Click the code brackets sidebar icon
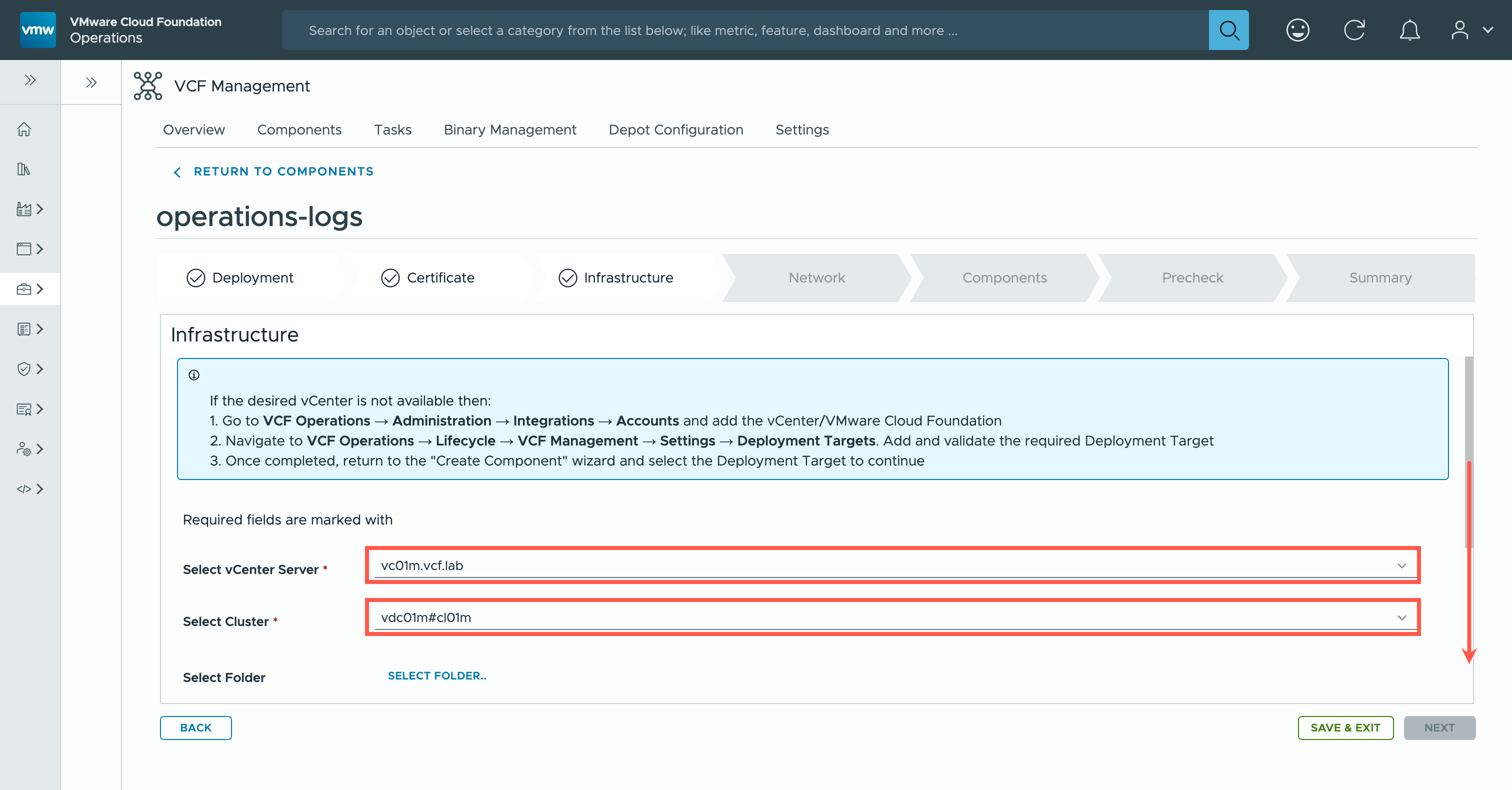Viewport: 1512px width, 790px height. click(24, 489)
